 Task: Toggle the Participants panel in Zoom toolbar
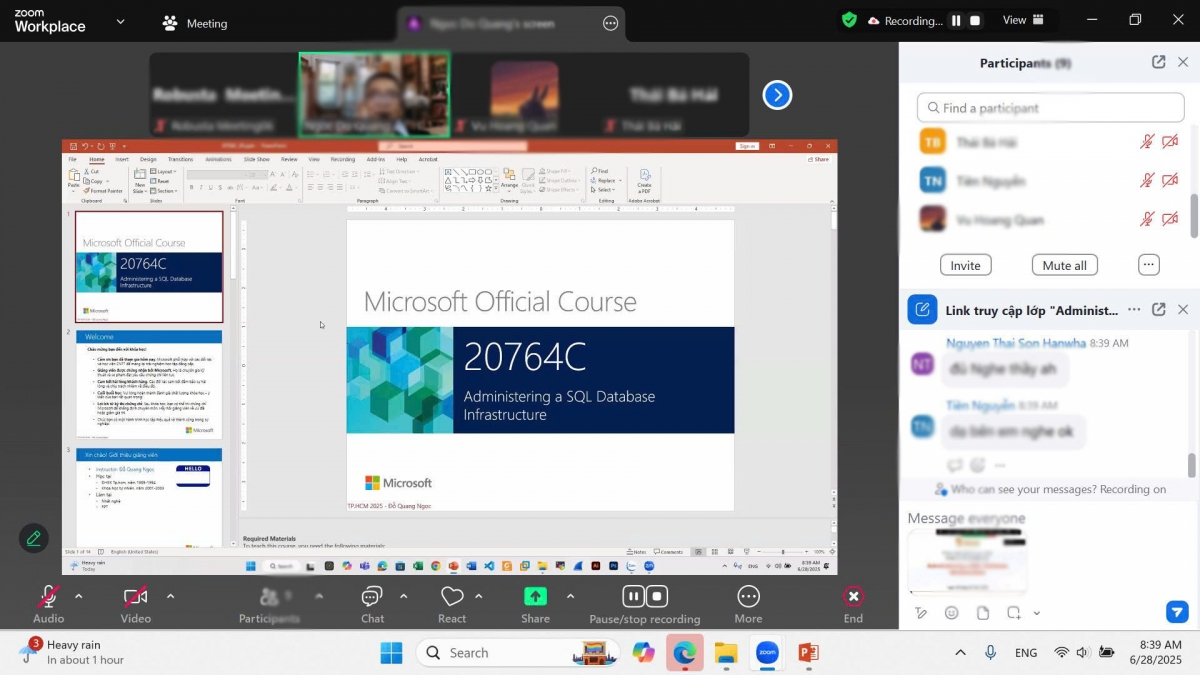coord(269,603)
